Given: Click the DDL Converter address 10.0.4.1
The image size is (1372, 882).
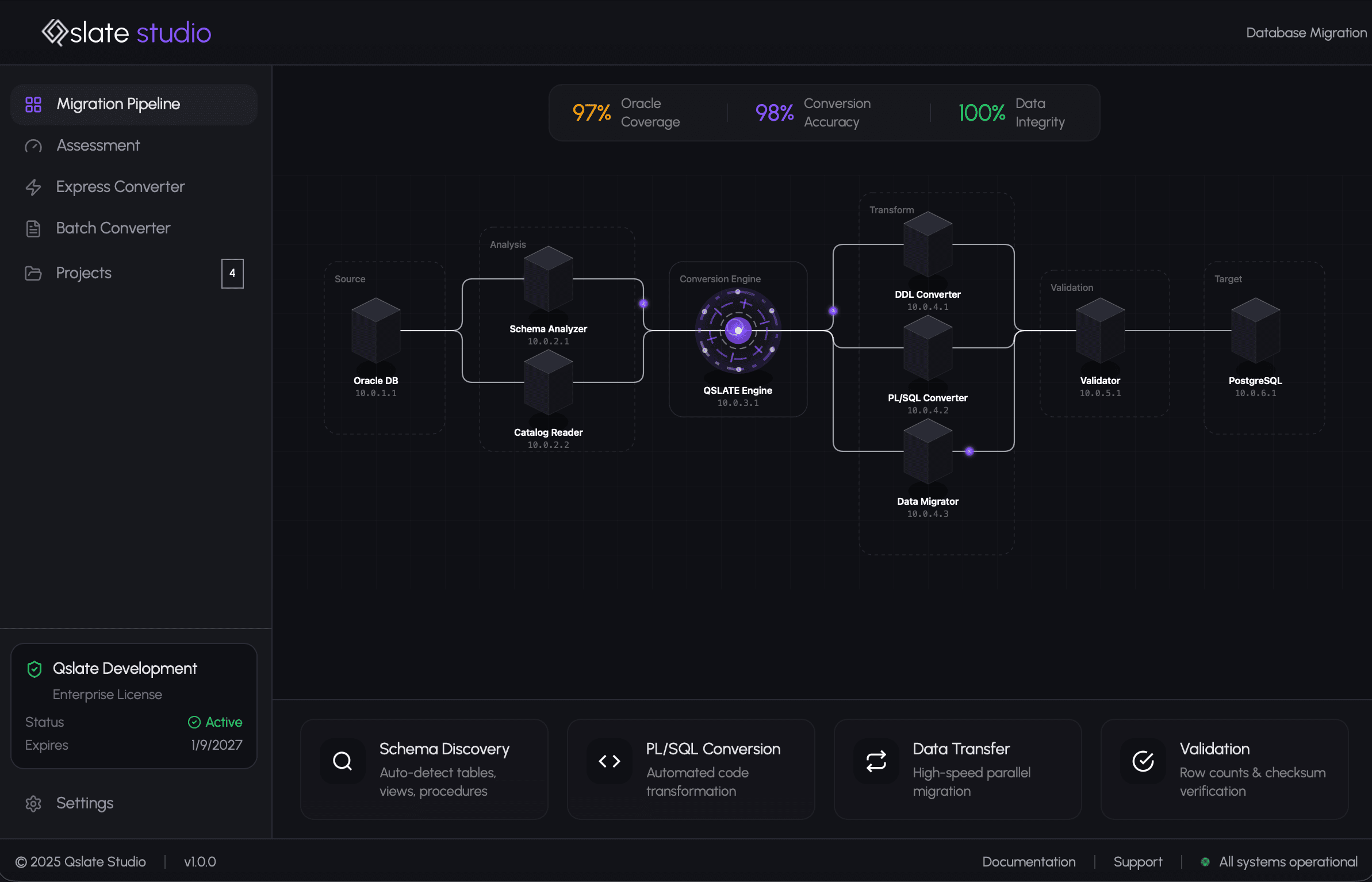Looking at the screenshot, I should (x=928, y=307).
